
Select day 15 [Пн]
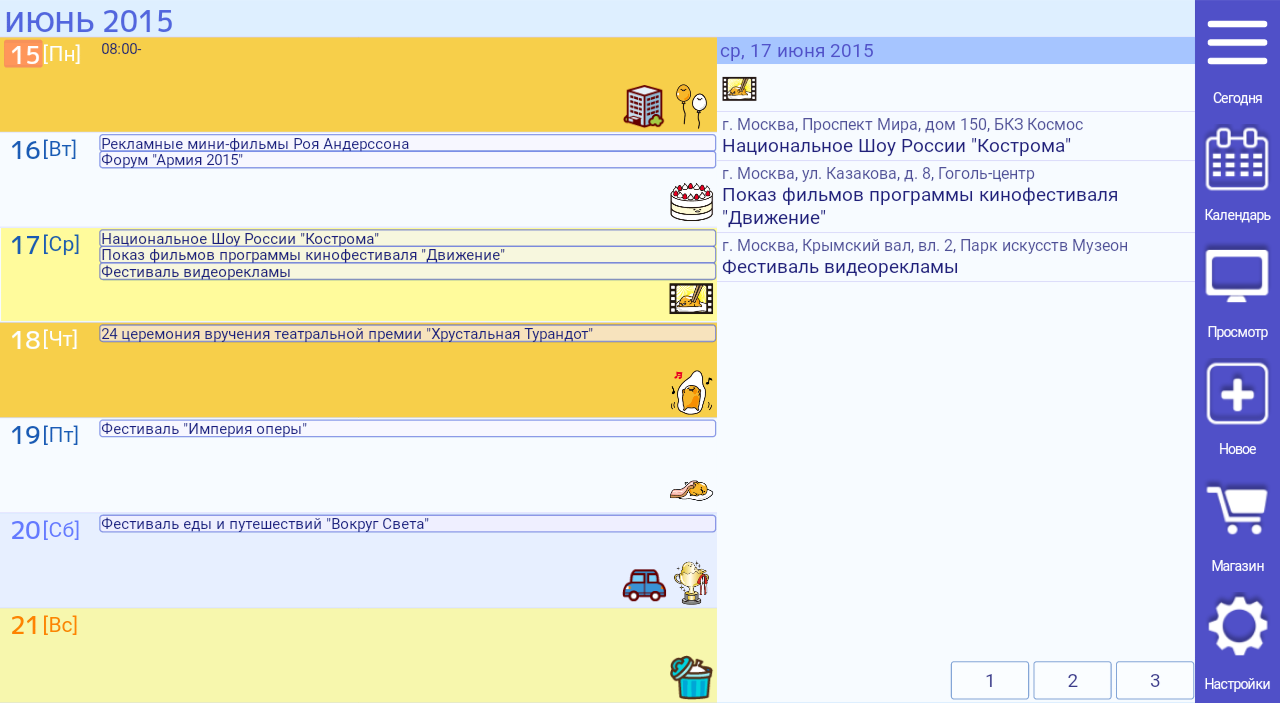[x=43, y=54]
